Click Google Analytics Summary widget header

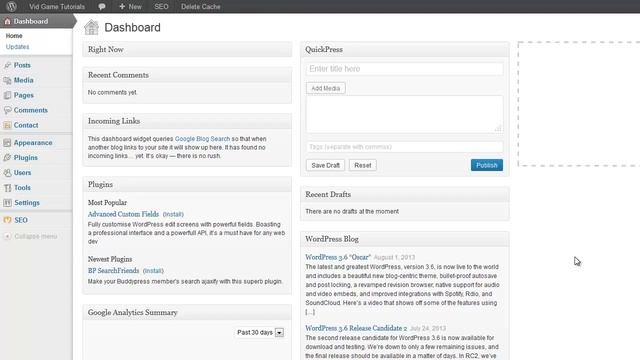(x=187, y=313)
